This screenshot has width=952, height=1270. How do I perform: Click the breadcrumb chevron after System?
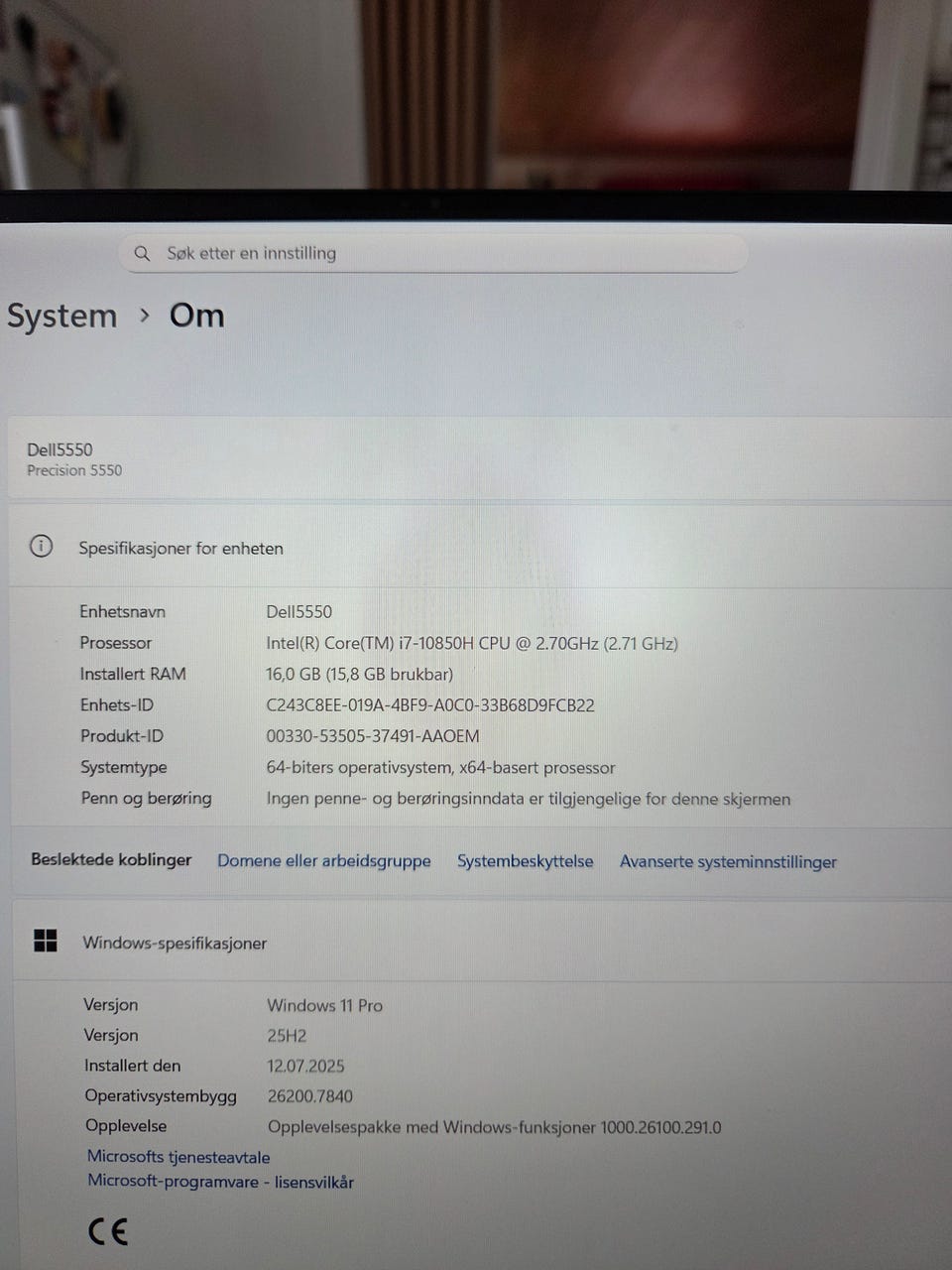pos(145,316)
